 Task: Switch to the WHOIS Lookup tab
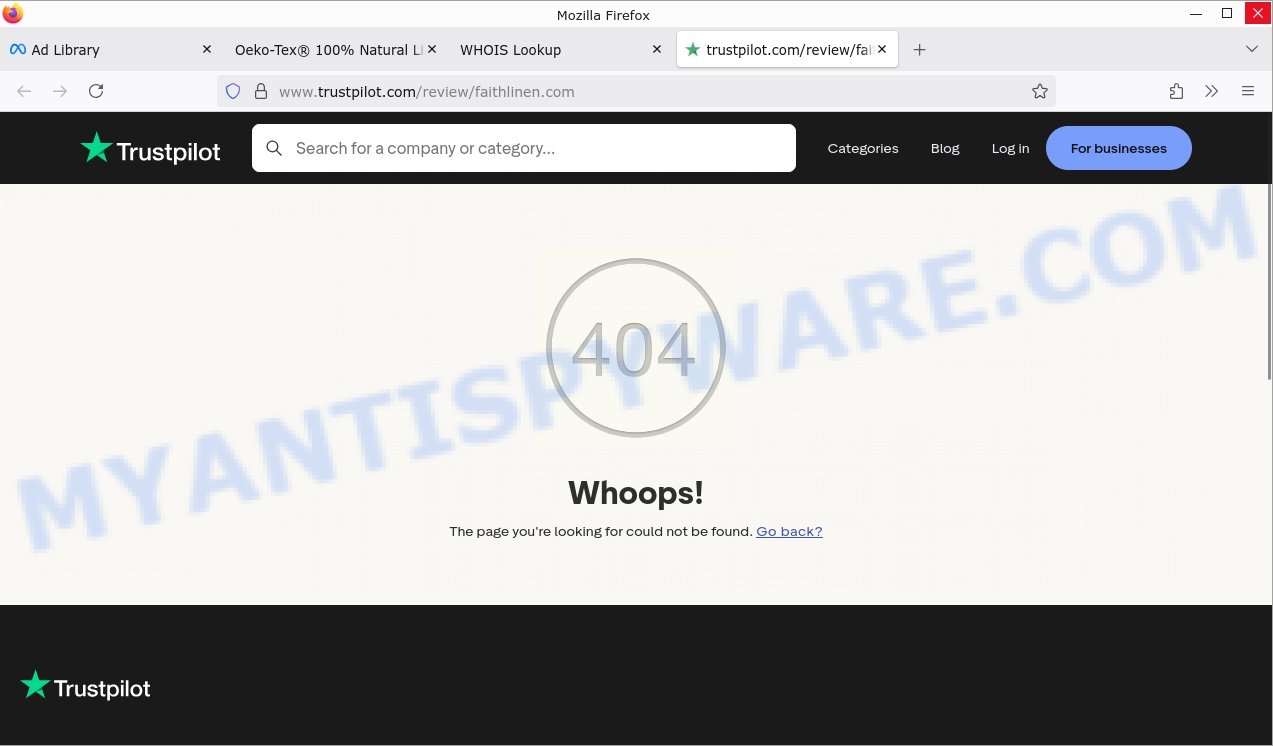click(545, 49)
